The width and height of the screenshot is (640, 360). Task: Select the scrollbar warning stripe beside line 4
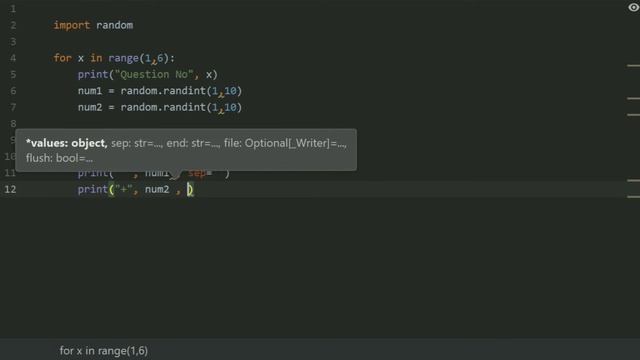coord(633,65)
